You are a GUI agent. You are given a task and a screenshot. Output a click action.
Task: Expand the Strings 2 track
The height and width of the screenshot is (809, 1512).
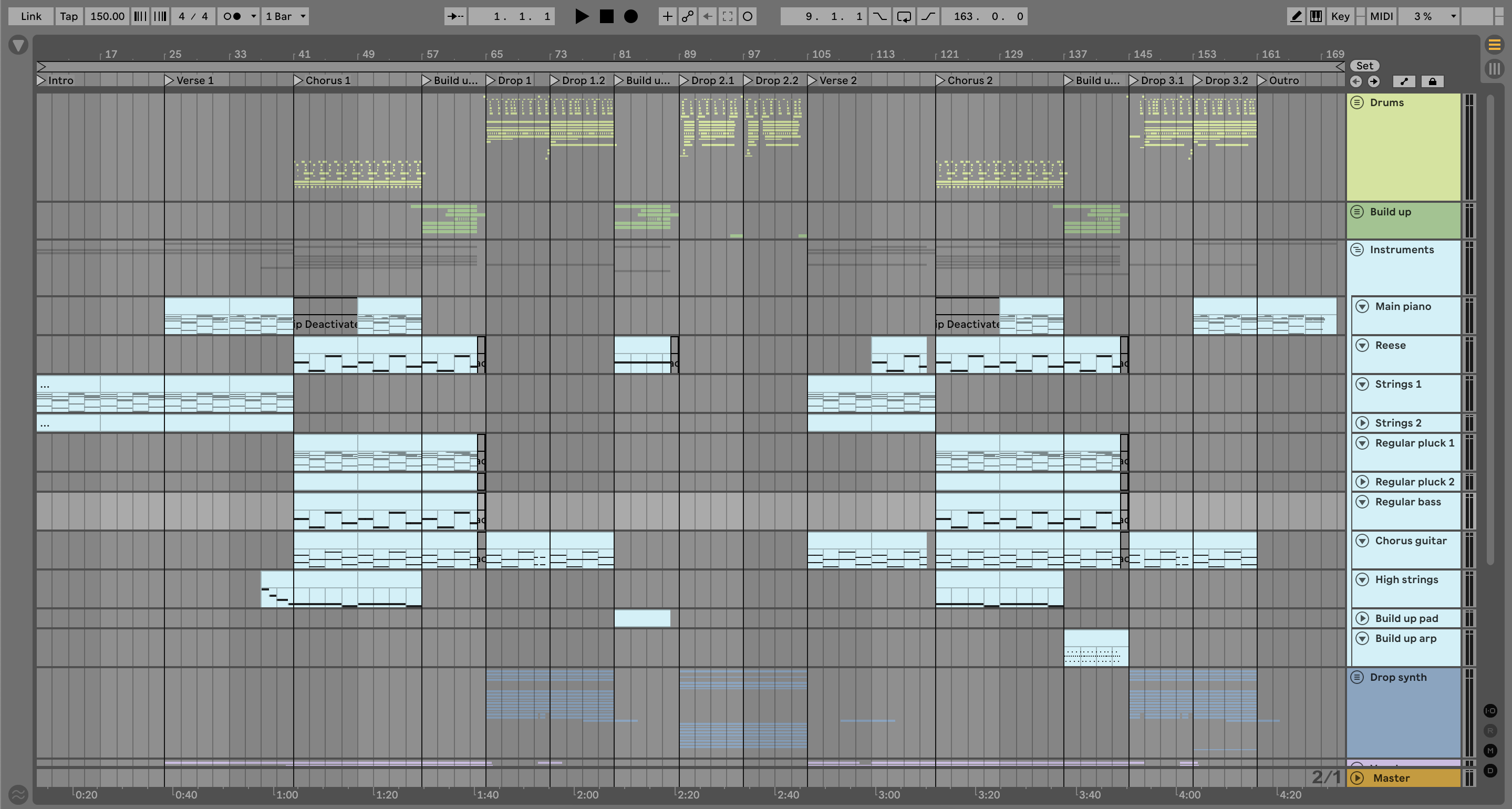(x=1362, y=423)
